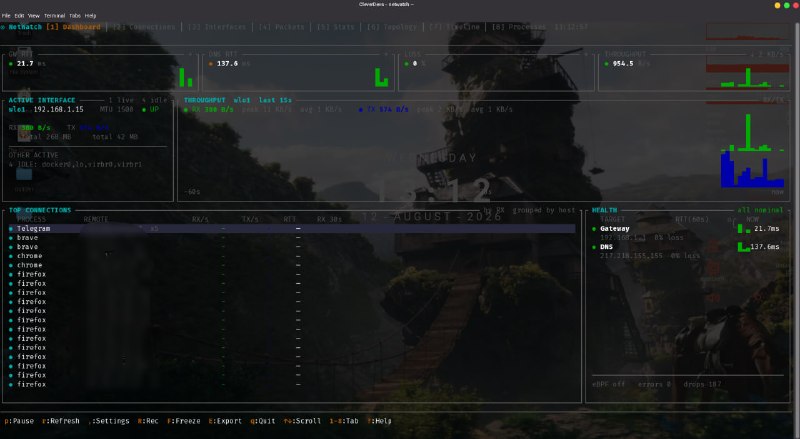Open the Terminal menu

[54, 16]
